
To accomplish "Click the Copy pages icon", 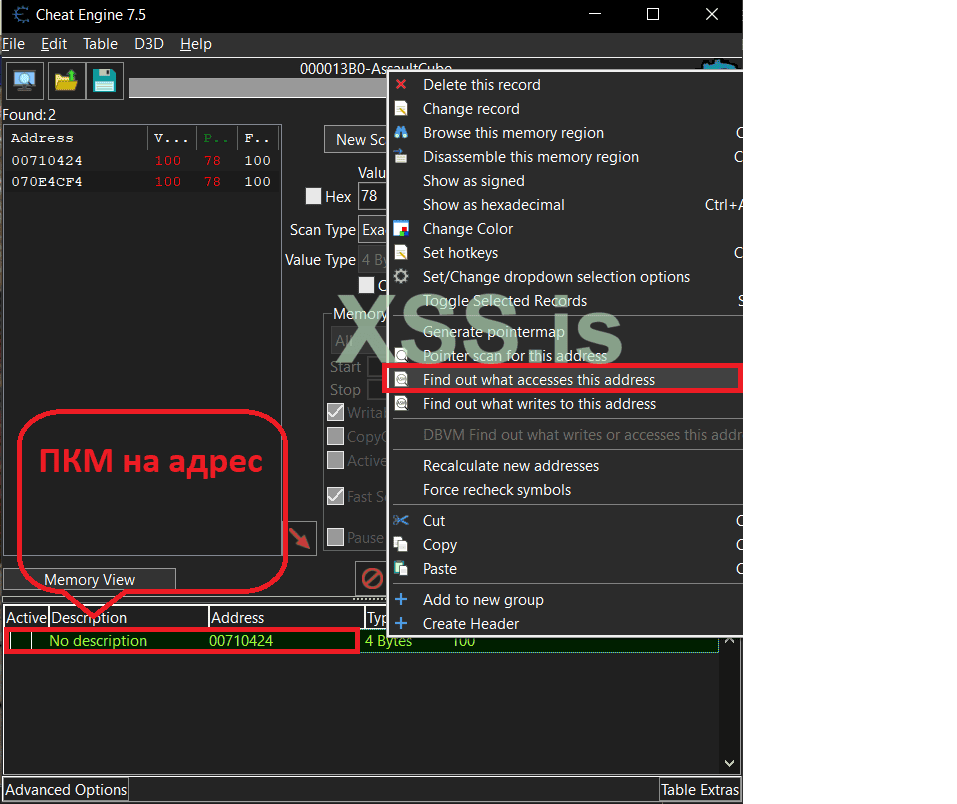I will [x=401, y=544].
